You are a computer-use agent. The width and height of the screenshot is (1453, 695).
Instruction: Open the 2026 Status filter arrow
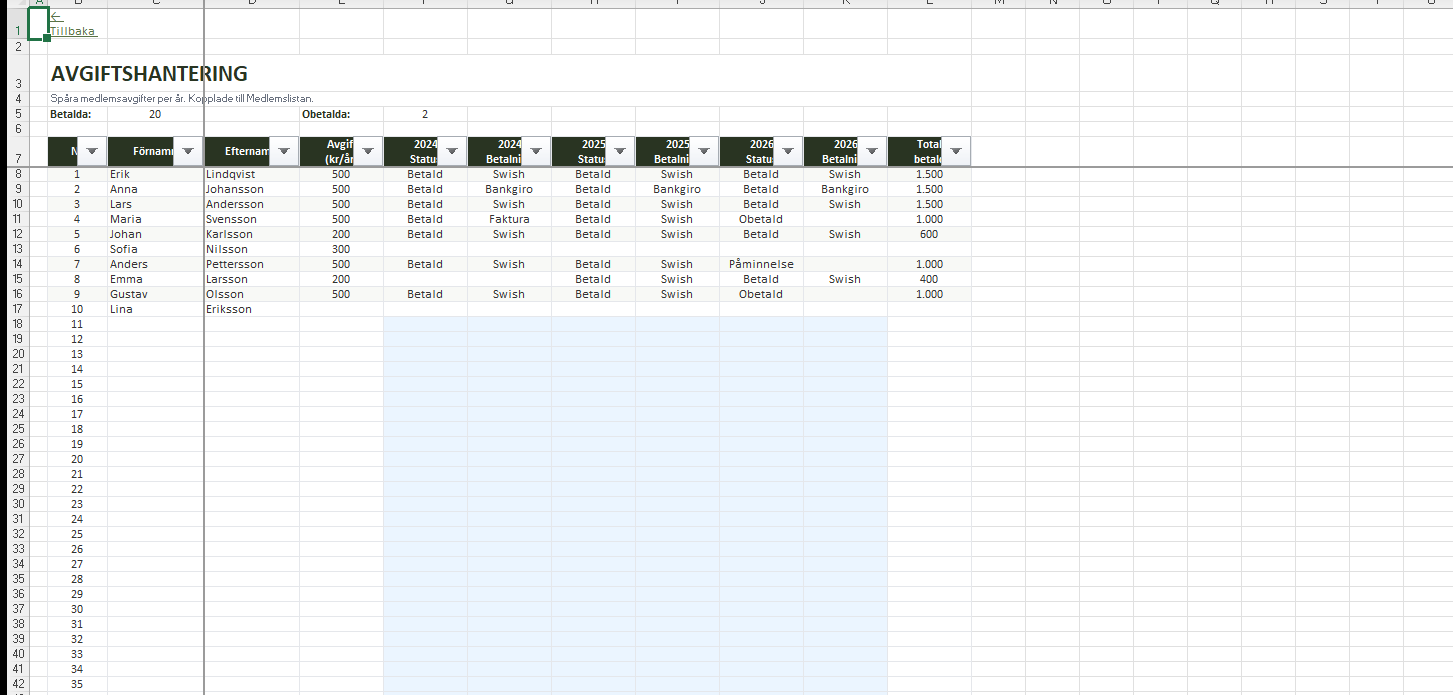pyautogui.click(x=787, y=151)
